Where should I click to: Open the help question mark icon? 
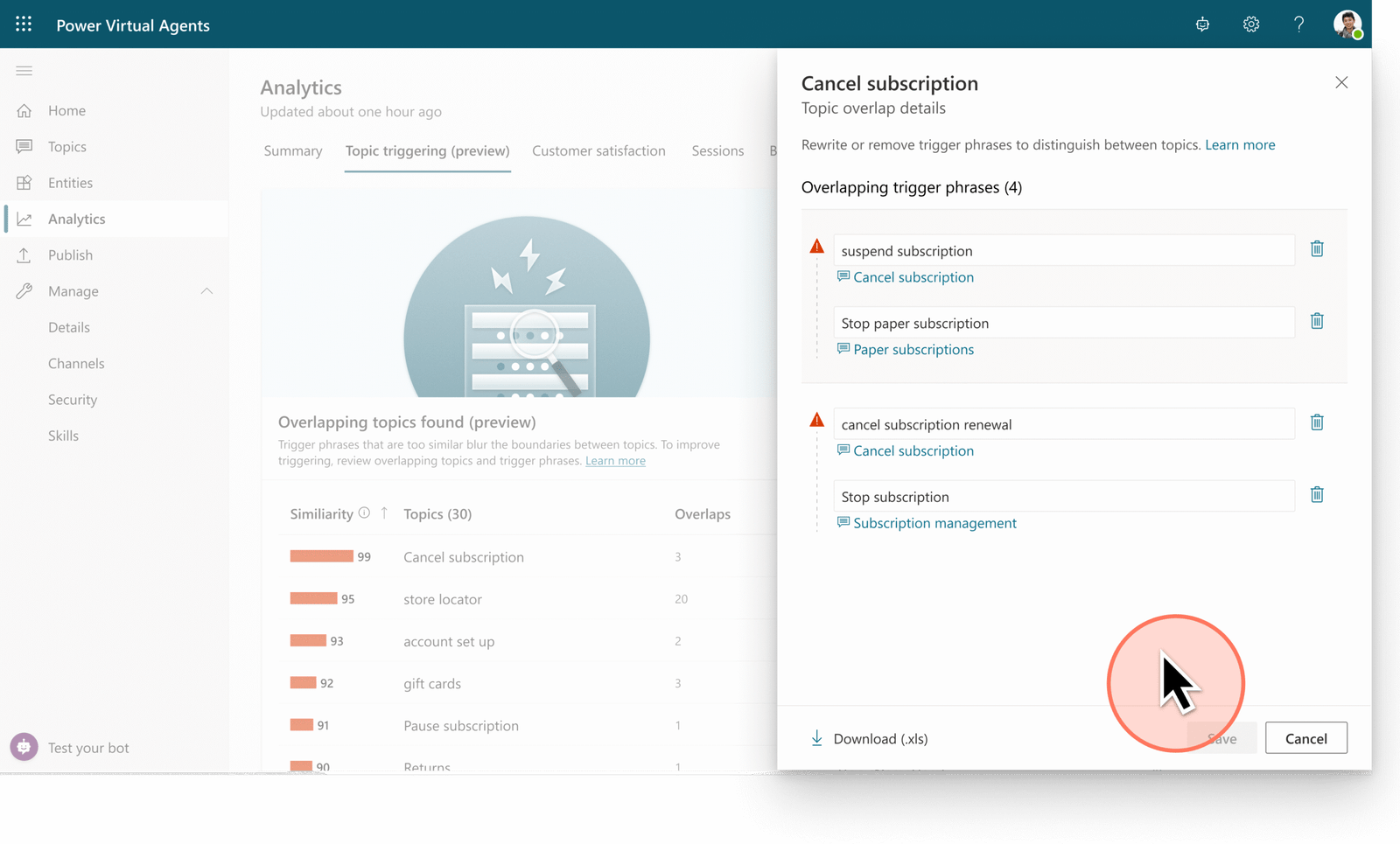click(x=1298, y=24)
